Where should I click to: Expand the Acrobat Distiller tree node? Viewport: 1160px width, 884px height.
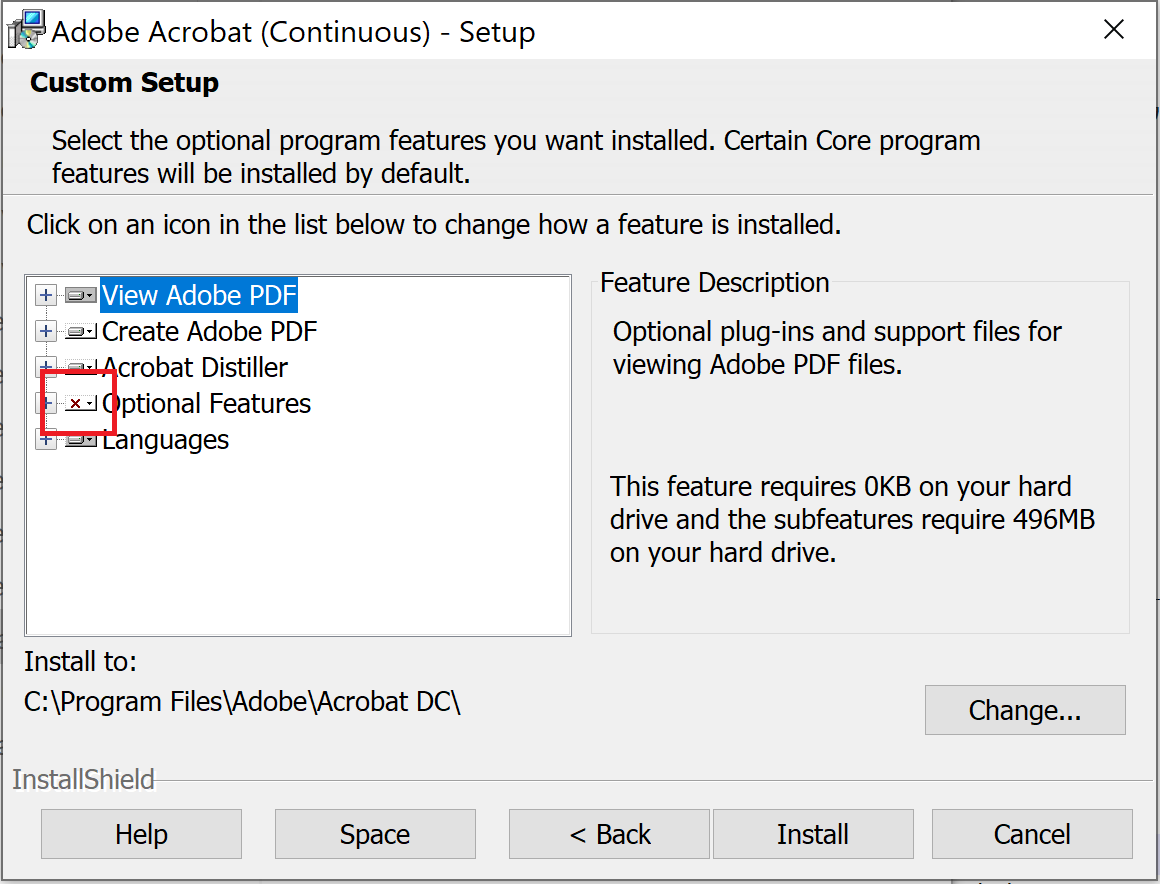[45, 367]
